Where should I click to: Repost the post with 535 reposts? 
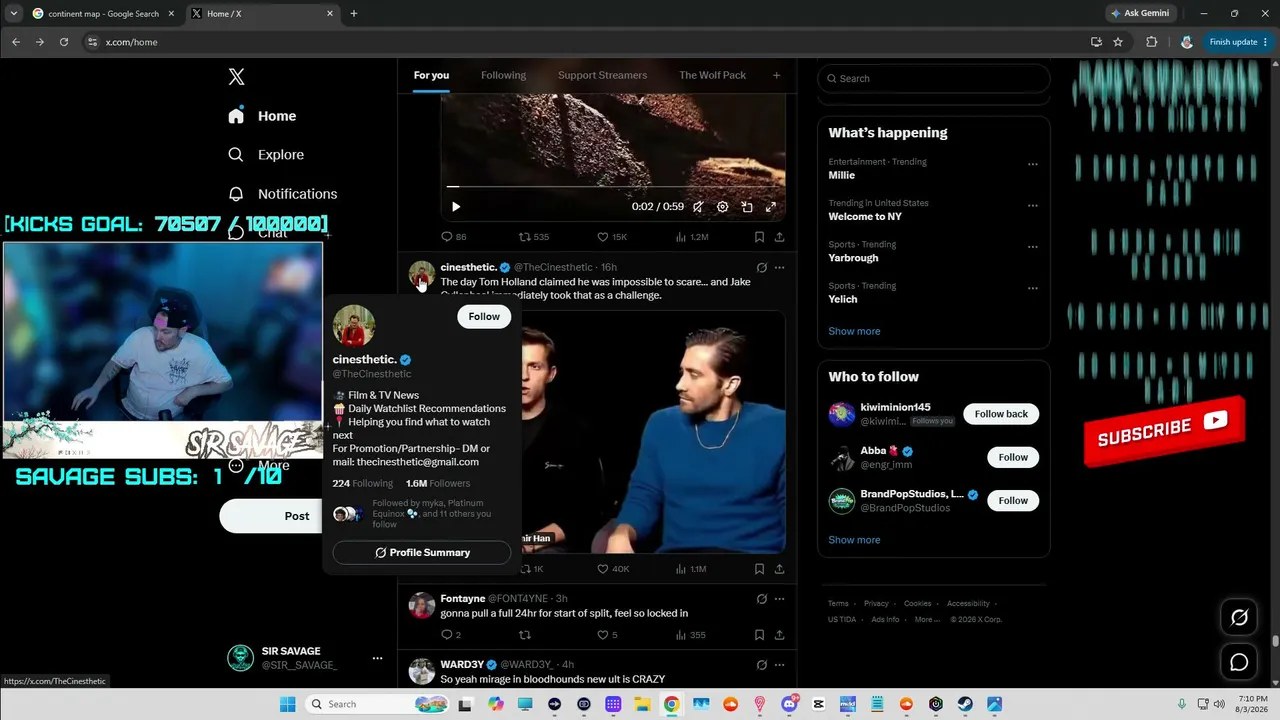tap(534, 237)
